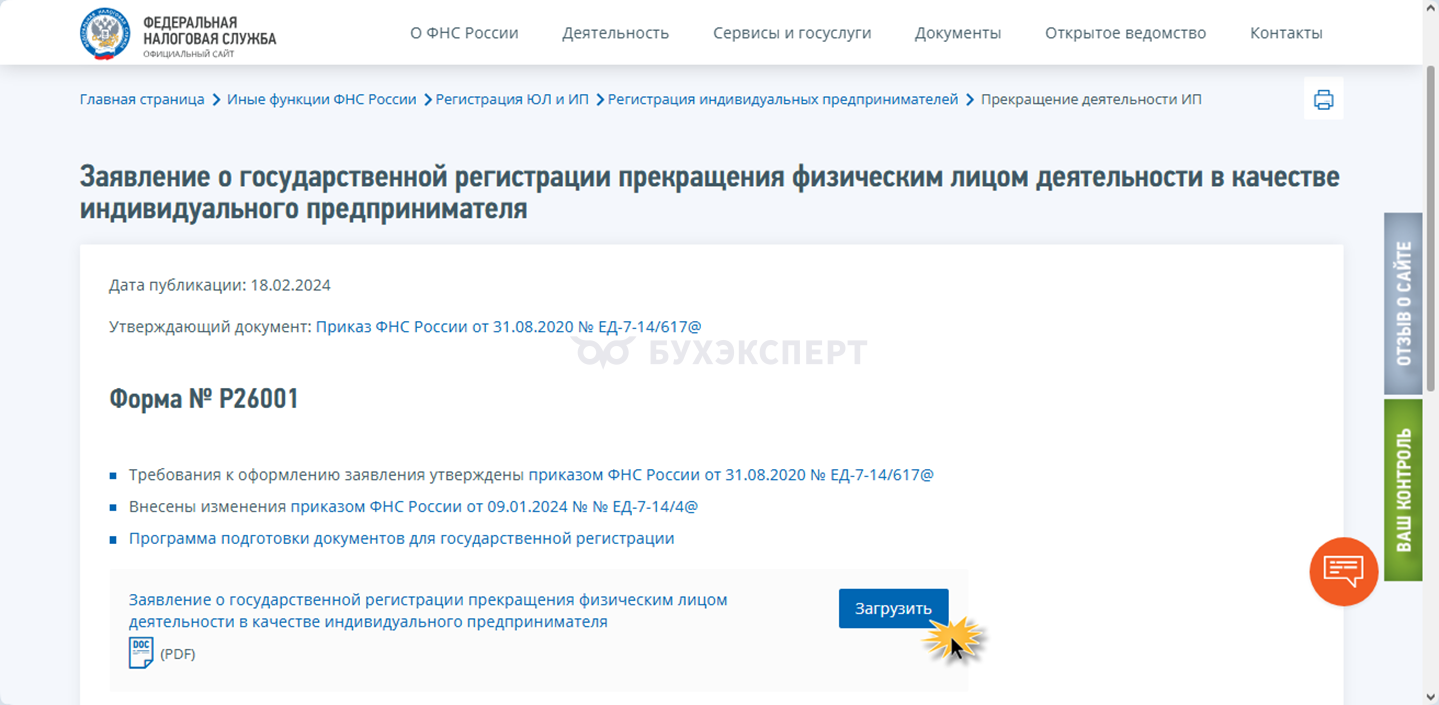This screenshot has width=1439, height=705.
Task: Open the green 'Ваш контроль' side tab
Action: (1403, 490)
